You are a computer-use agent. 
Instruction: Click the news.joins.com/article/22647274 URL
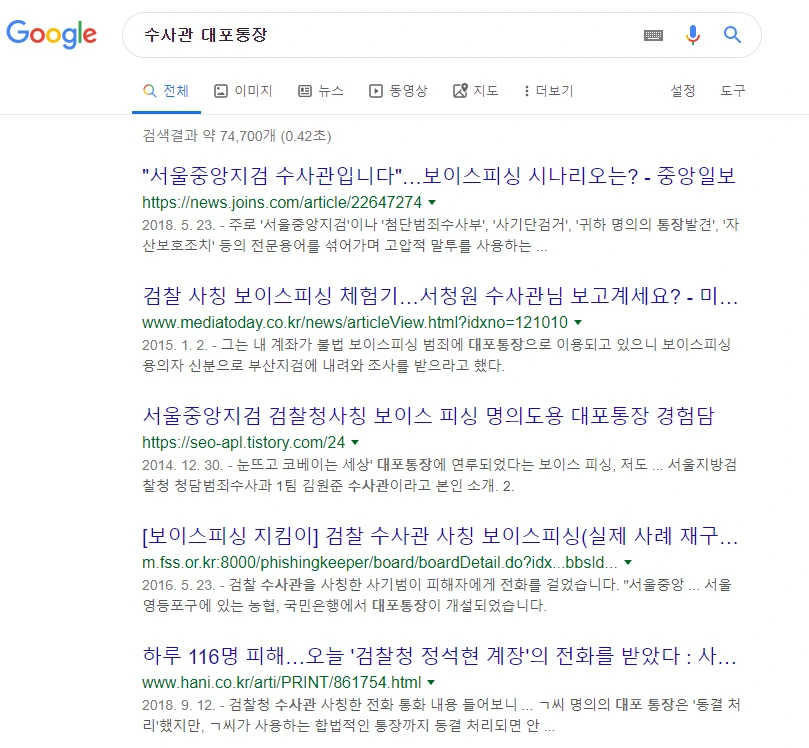(x=282, y=202)
